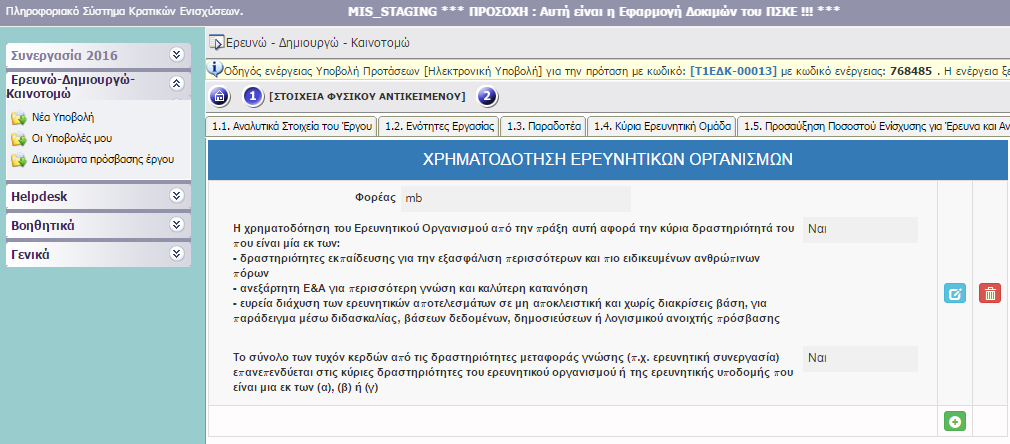1010x444 pixels.
Task: Click the home icon in the step bar
Action: (220, 97)
